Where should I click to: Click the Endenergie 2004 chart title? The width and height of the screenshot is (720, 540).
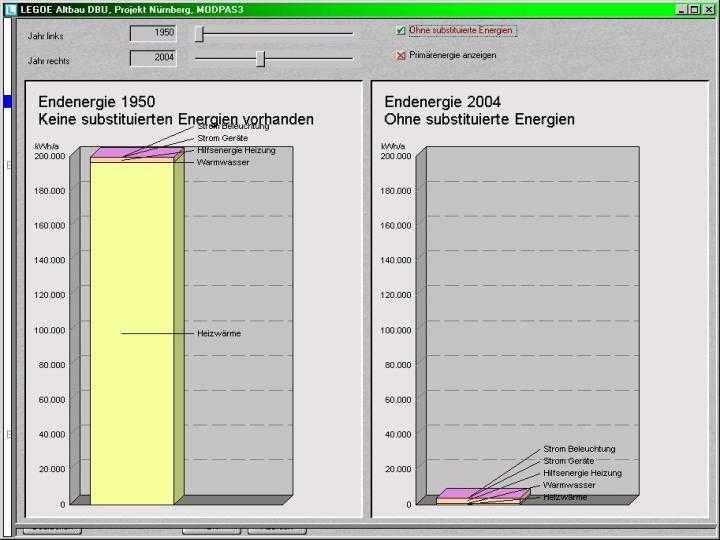click(443, 101)
